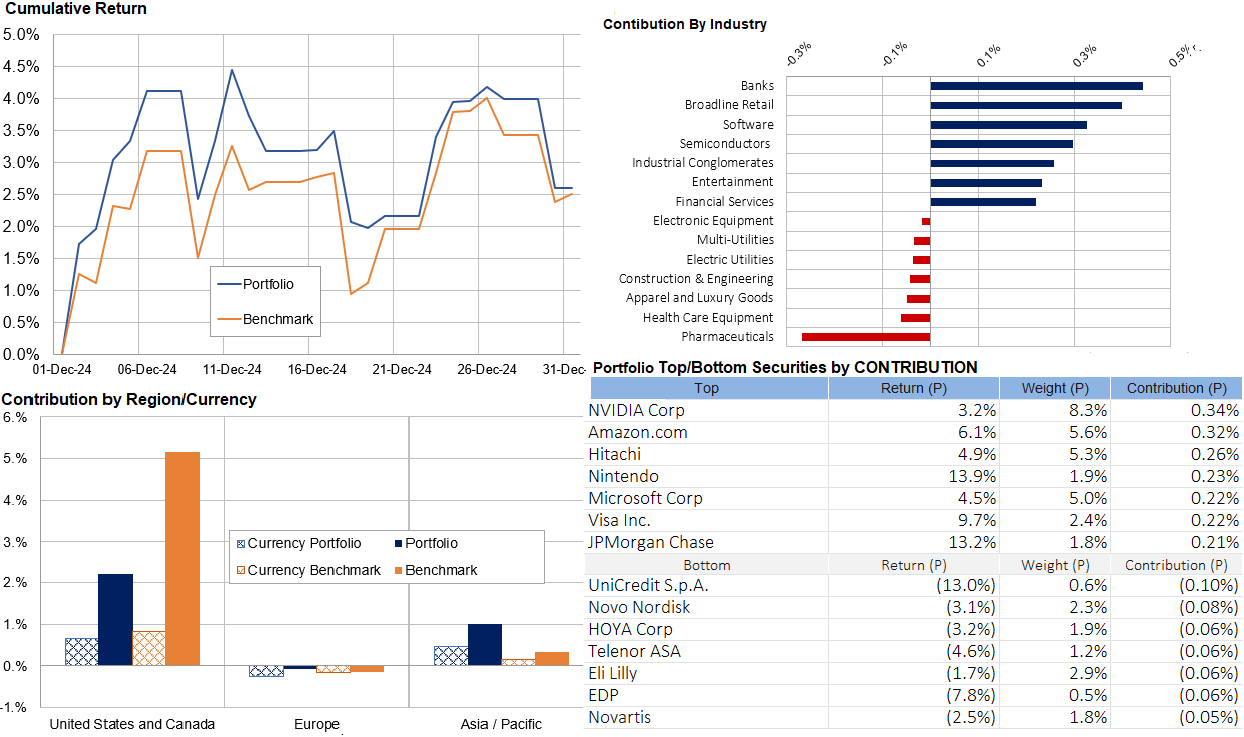1244x737 pixels.
Task: Click the Benchmark legend entry in line chart
Action: click(265, 320)
